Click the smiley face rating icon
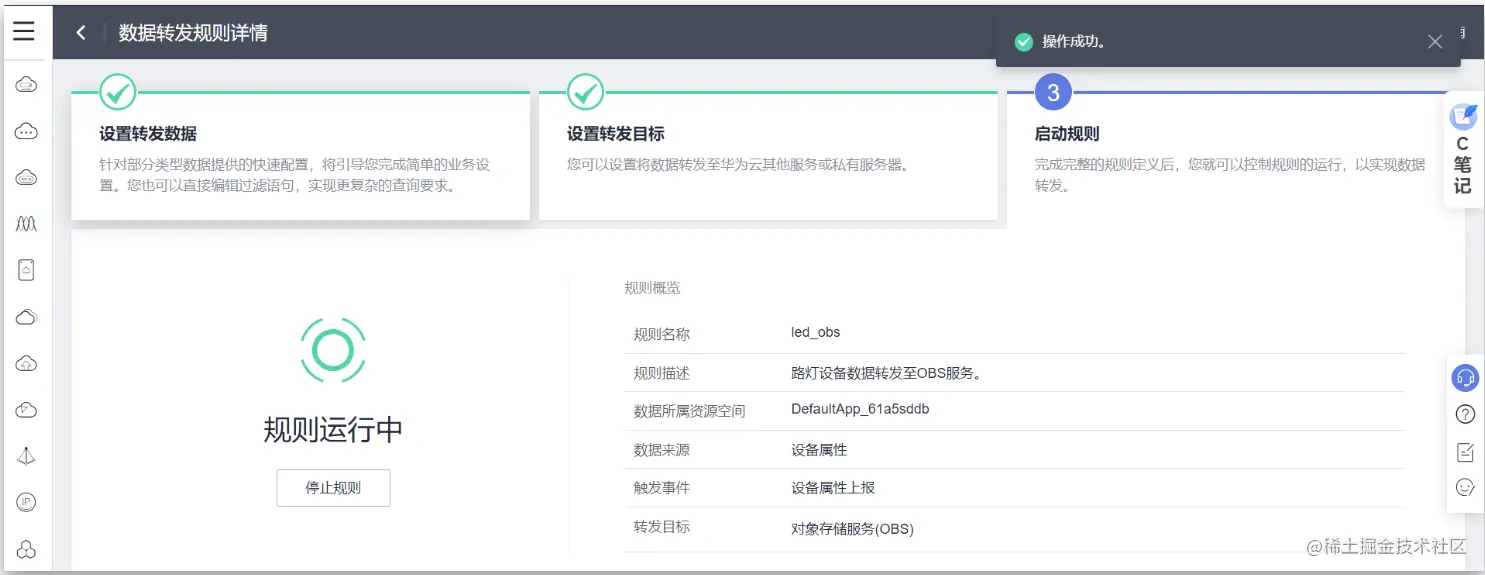Image resolution: width=1485 pixels, height=575 pixels. pyautogui.click(x=1465, y=488)
